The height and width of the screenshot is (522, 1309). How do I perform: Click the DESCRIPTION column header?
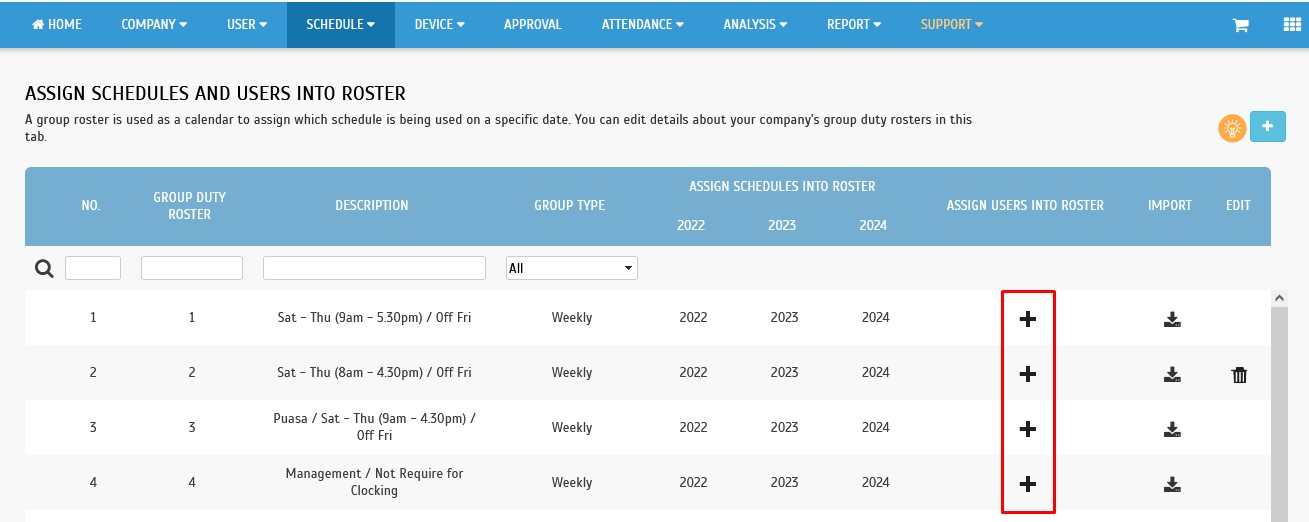click(x=372, y=206)
